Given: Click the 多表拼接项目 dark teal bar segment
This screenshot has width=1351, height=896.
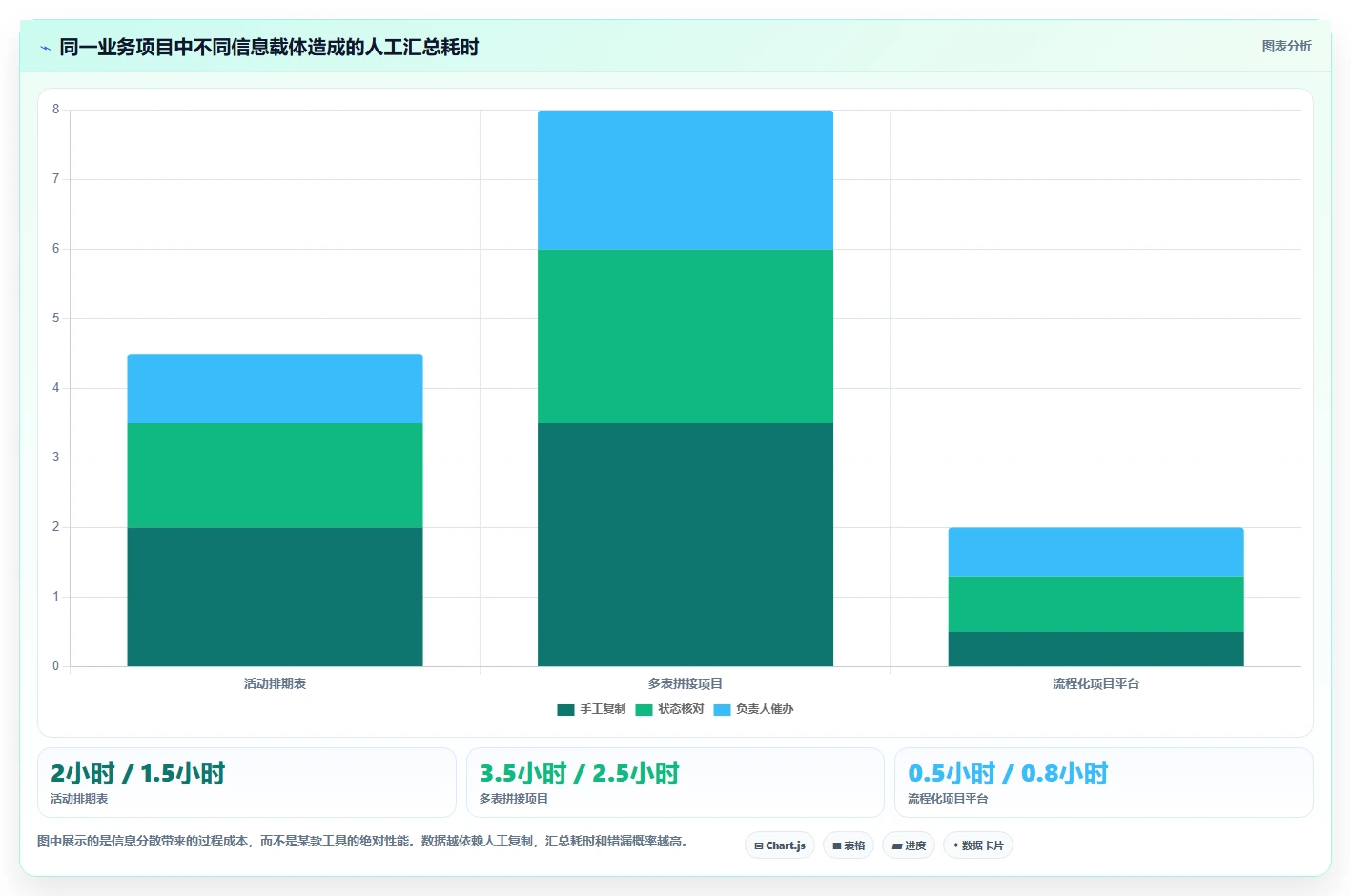Looking at the screenshot, I should [x=686, y=544].
